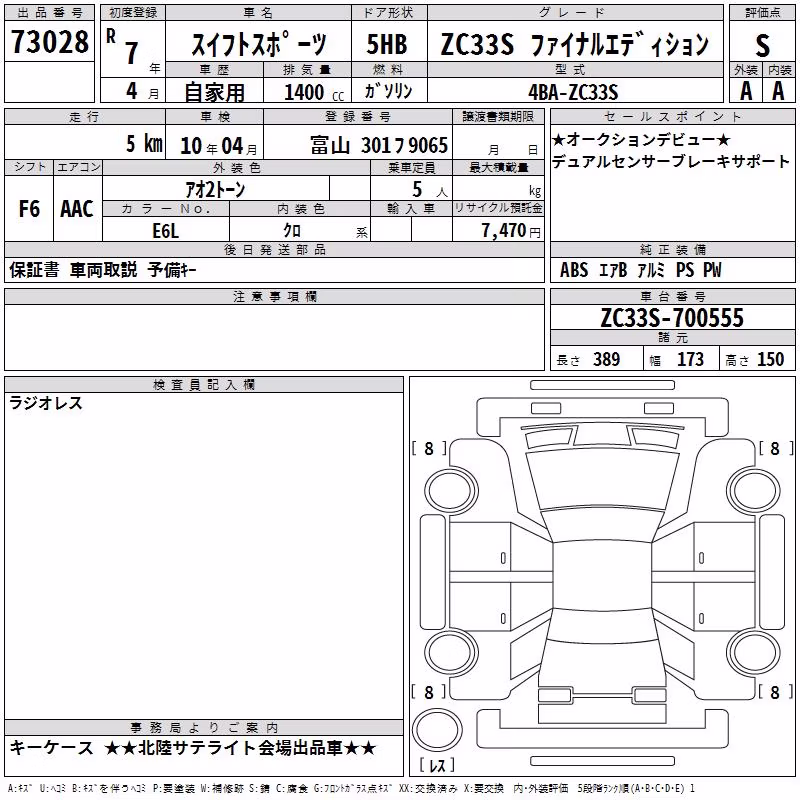This screenshot has height=800, width=800.
Task: Select sales point ★オークションデビュー★
Action: [x=641, y=139]
